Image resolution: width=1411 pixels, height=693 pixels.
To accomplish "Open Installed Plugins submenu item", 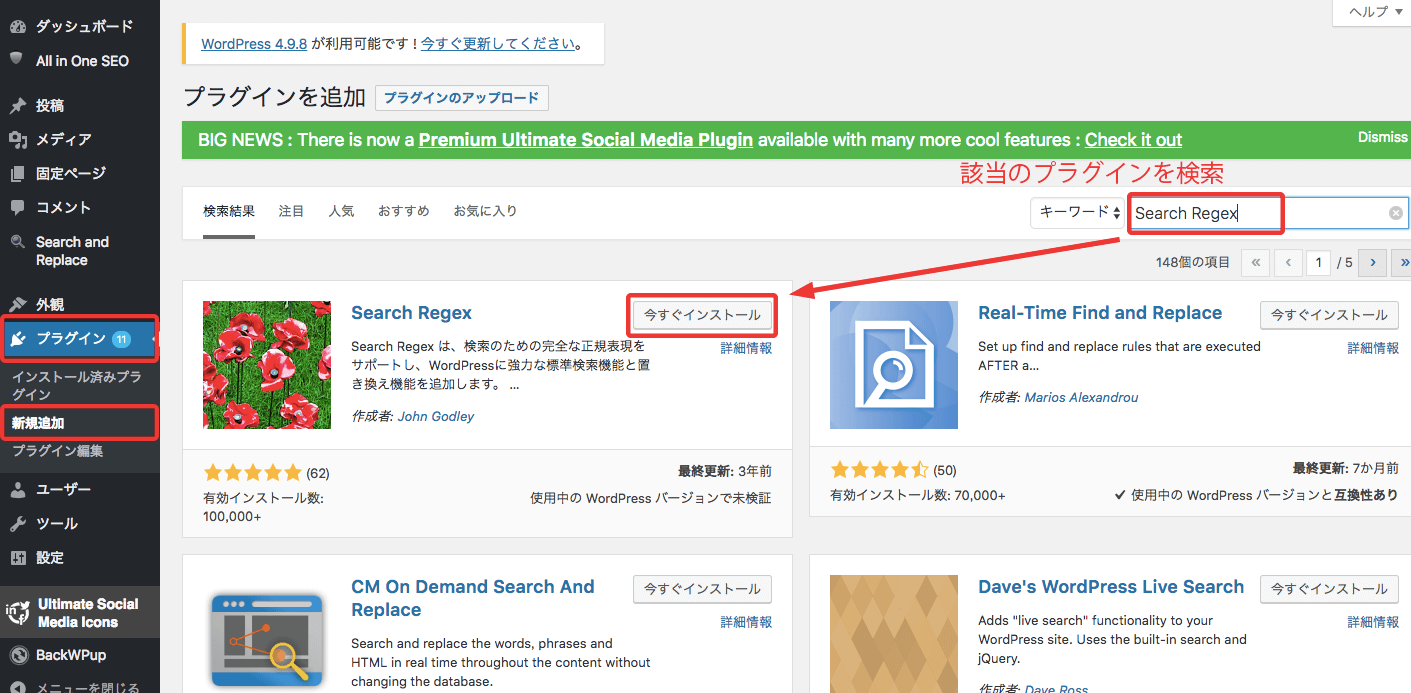I will [x=76, y=385].
